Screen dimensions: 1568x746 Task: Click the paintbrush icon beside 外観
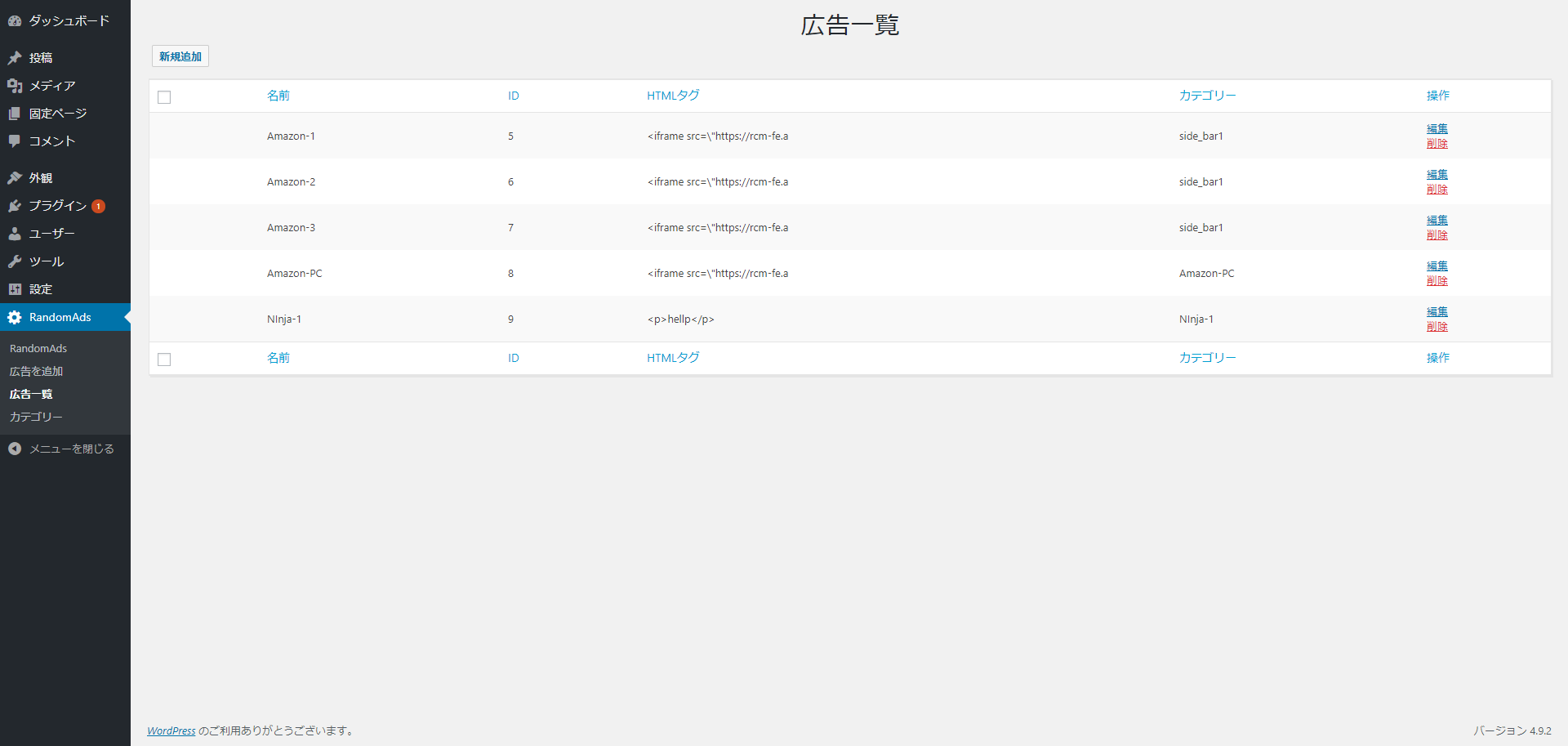(15, 178)
